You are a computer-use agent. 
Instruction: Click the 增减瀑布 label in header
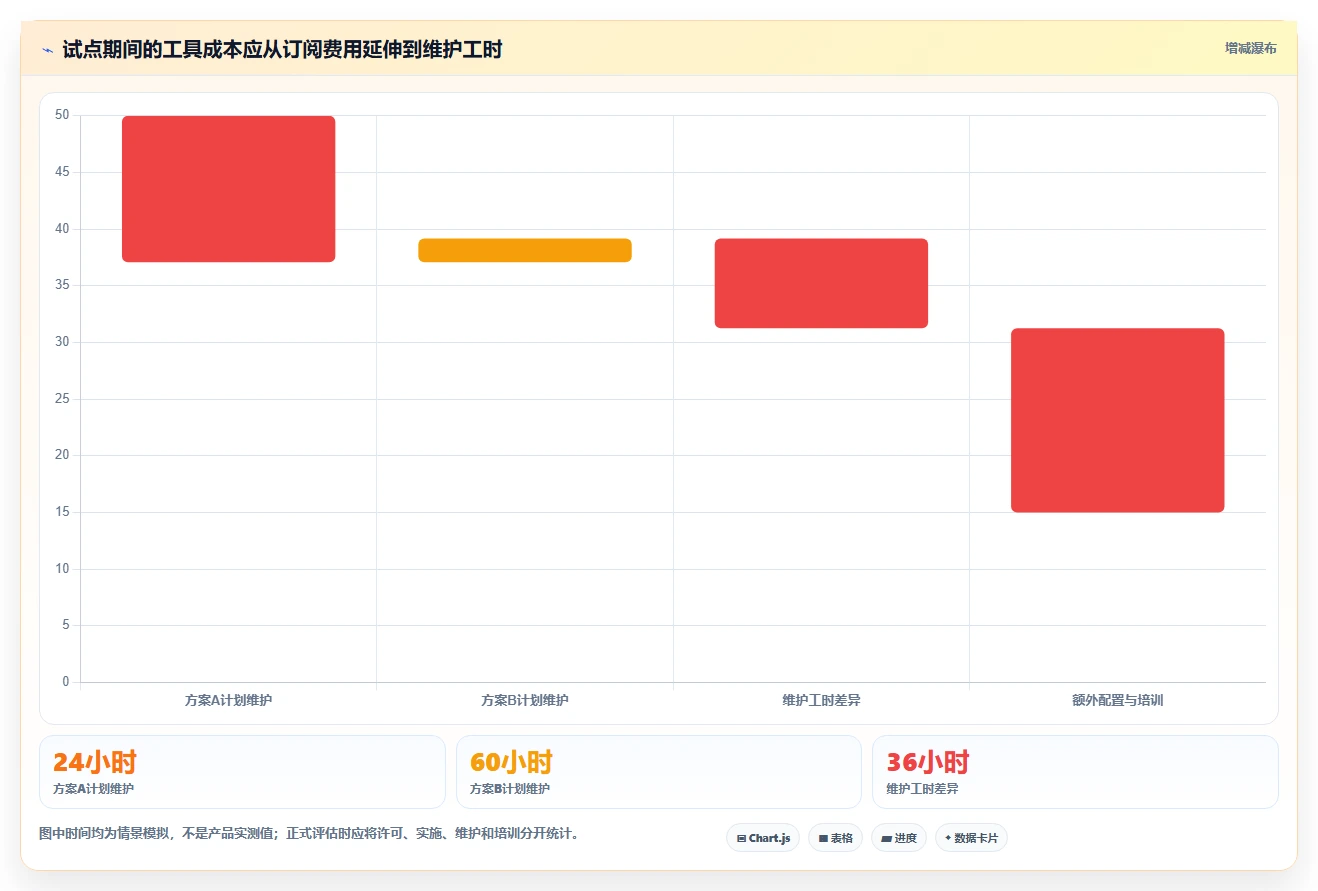(x=1250, y=48)
